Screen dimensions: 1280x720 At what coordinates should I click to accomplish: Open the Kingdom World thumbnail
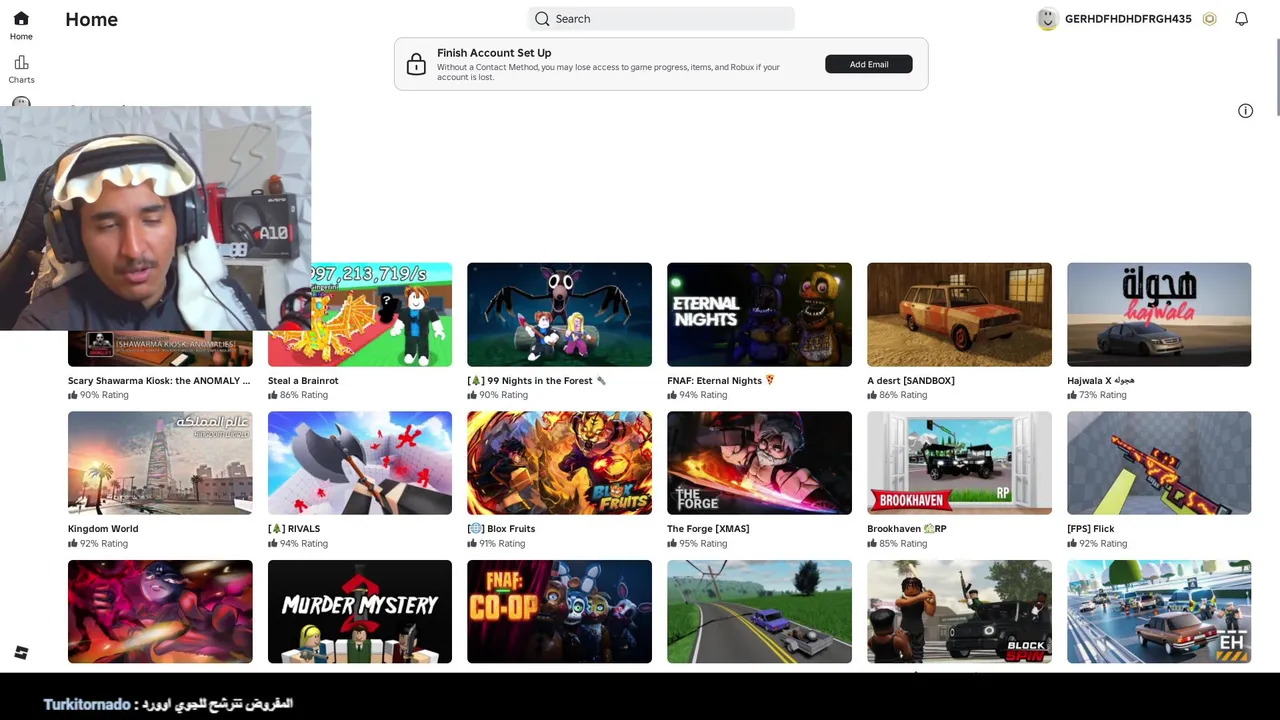tap(160, 463)
